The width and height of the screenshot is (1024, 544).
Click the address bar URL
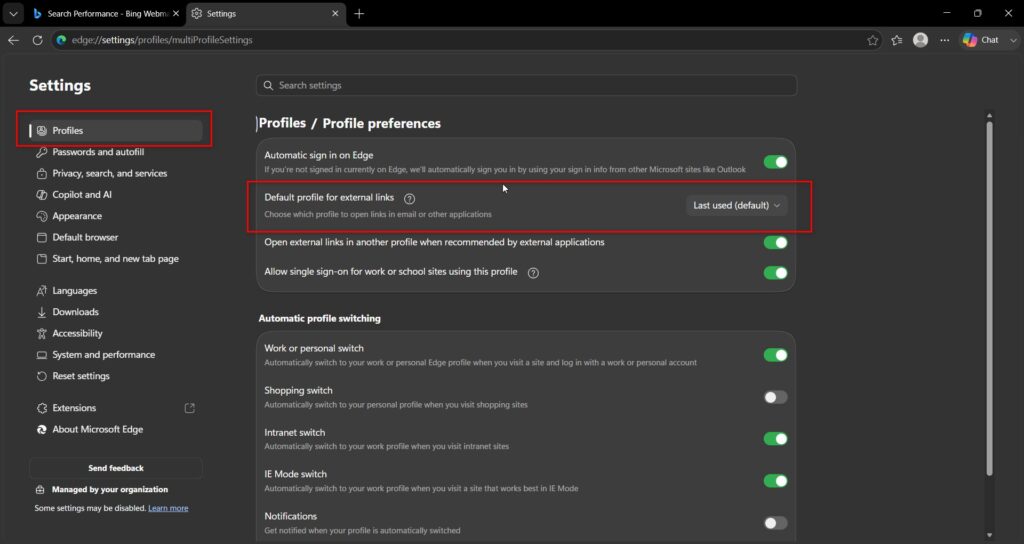(162, 40)
